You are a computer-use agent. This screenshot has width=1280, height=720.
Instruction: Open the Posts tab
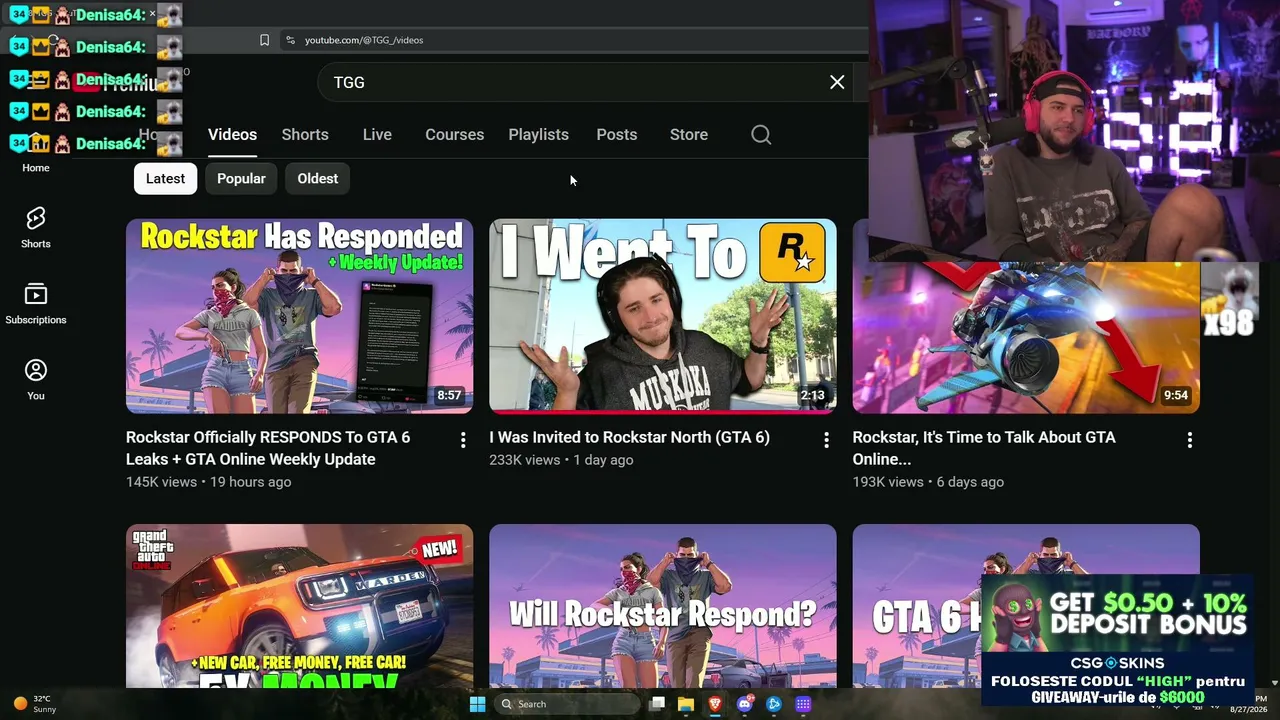tap(616, 135)
